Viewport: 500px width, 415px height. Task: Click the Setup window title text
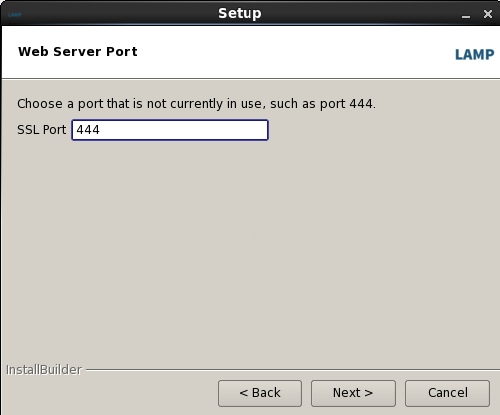[x=240, y=14]
